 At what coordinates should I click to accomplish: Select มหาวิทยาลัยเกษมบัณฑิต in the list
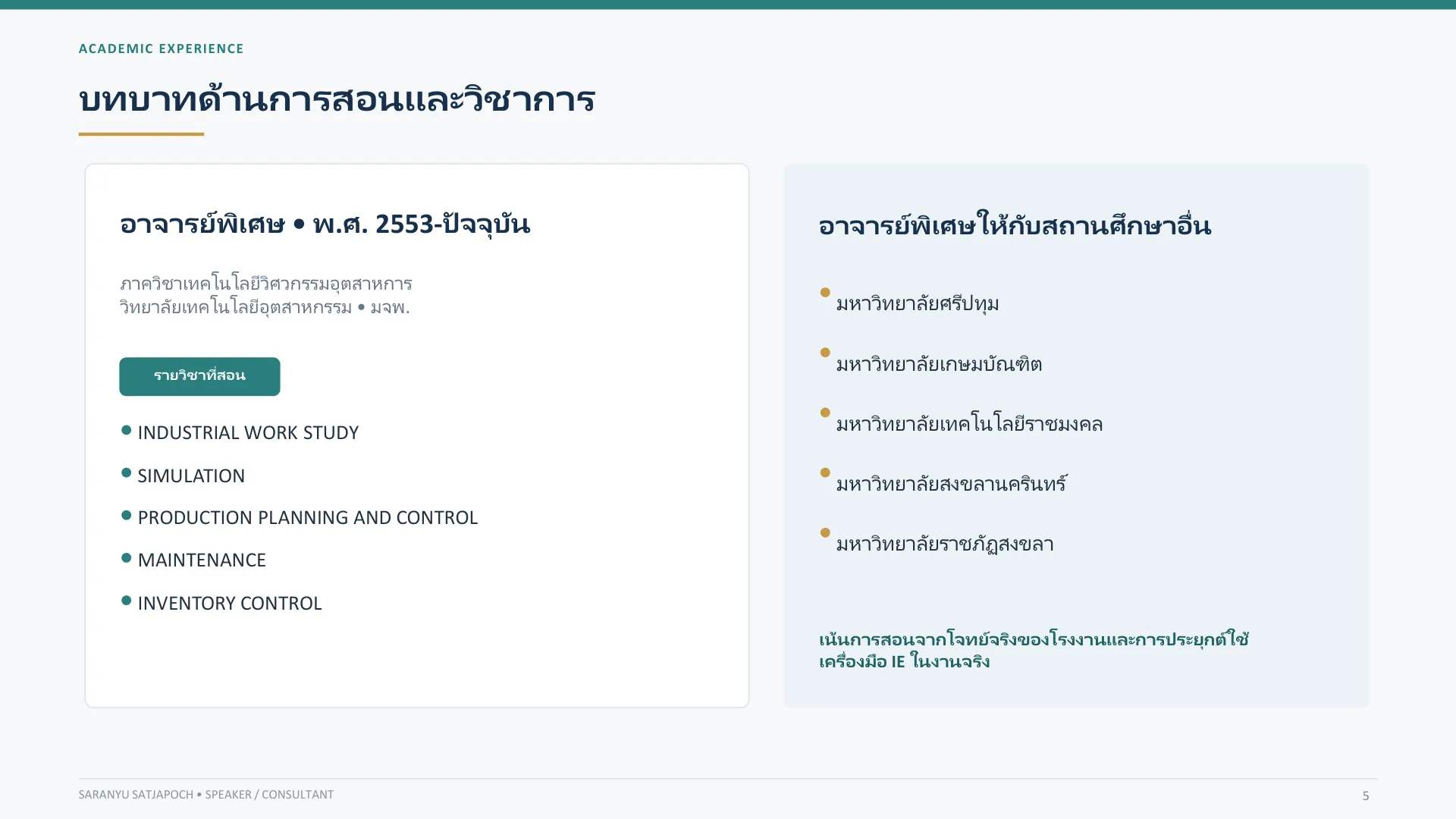coord(939,364)
